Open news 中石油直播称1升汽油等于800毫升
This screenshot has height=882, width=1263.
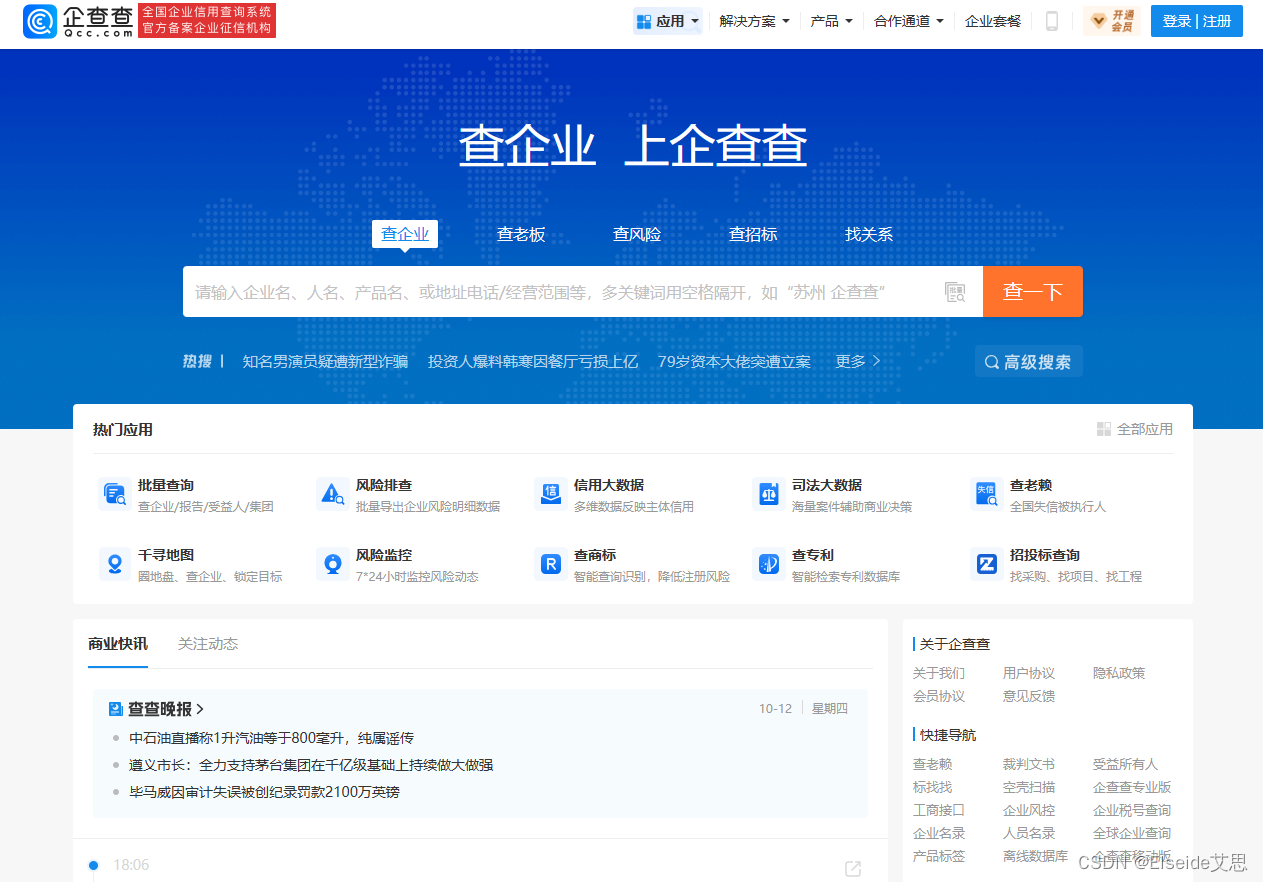(271, 738)
